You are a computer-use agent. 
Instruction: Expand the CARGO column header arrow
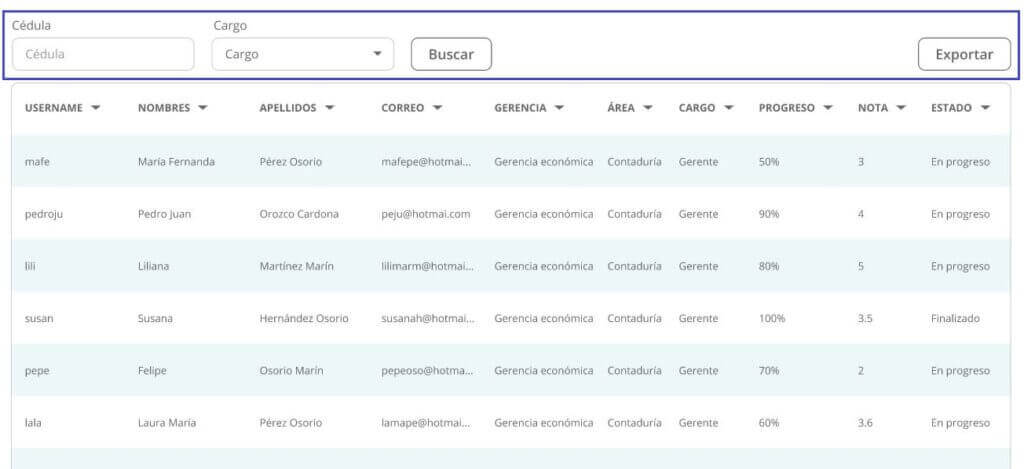pos(729,108)
